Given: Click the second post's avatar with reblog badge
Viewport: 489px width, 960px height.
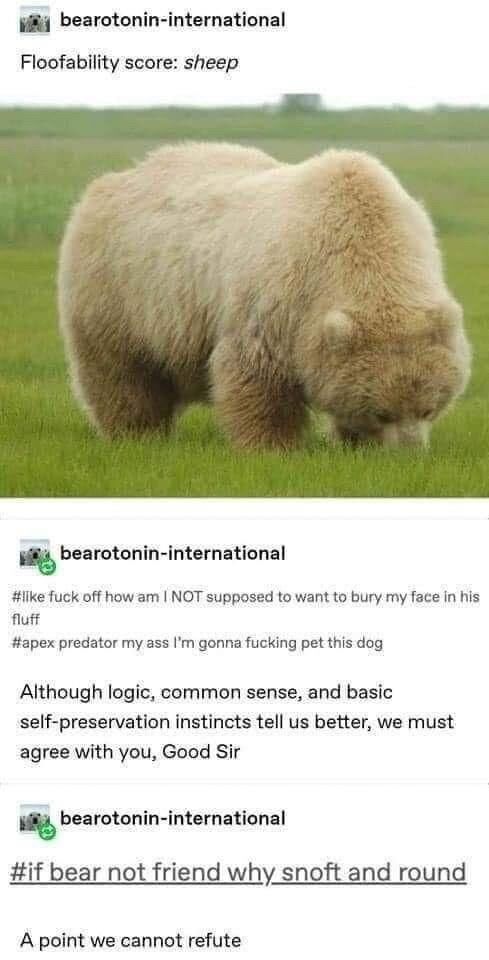Looking at the screenshot, I should click(x=37, y=555).
